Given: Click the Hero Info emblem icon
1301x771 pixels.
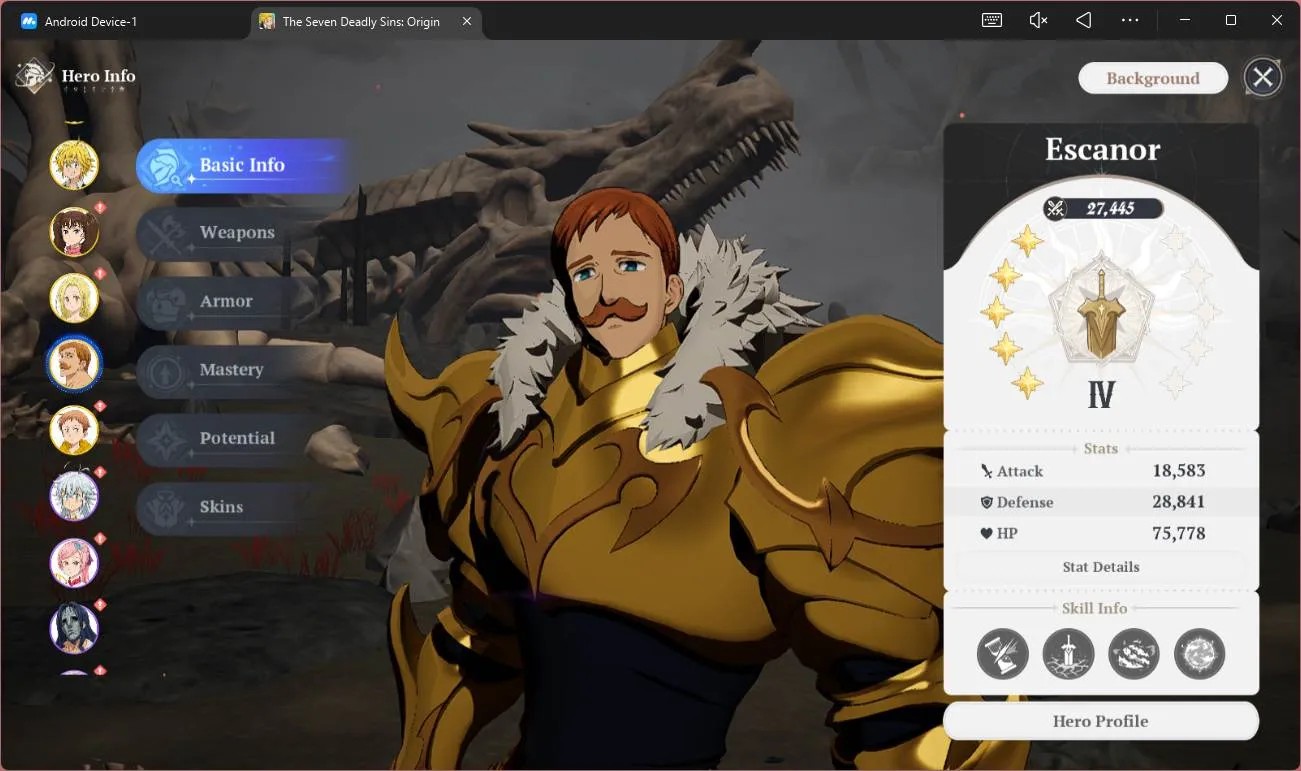Looking at the screenshot, I should [x=35, y=76].
